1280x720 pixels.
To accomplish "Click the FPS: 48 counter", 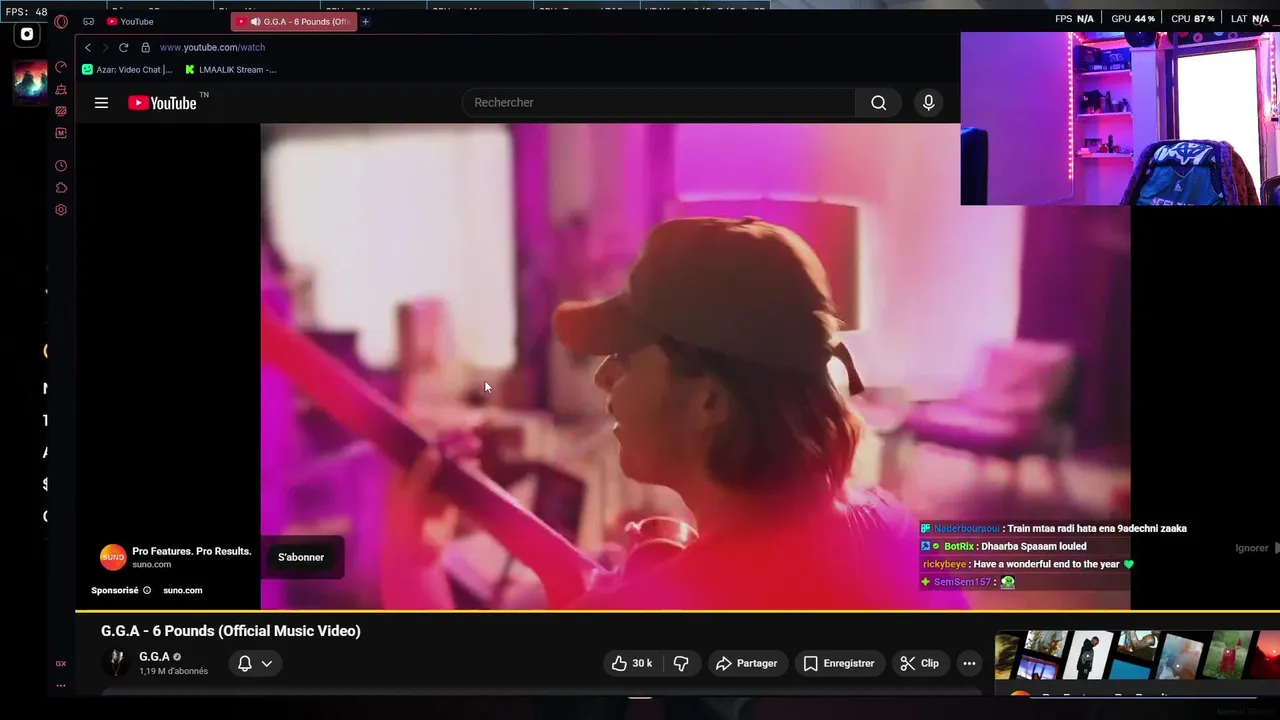I will (26, 12).
